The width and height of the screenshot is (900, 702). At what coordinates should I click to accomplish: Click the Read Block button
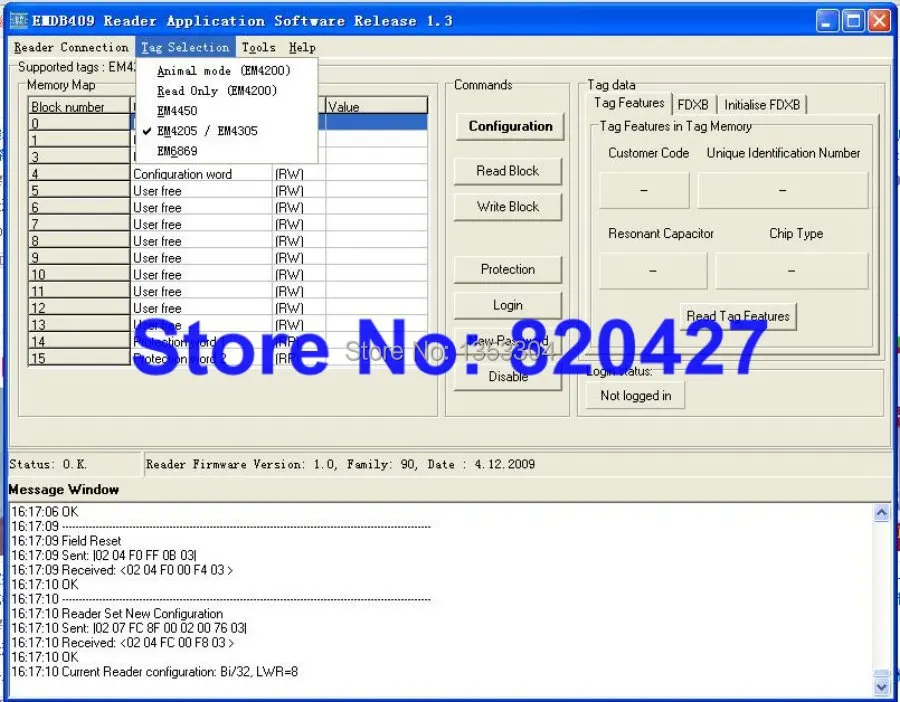click(x=508, y=170)
